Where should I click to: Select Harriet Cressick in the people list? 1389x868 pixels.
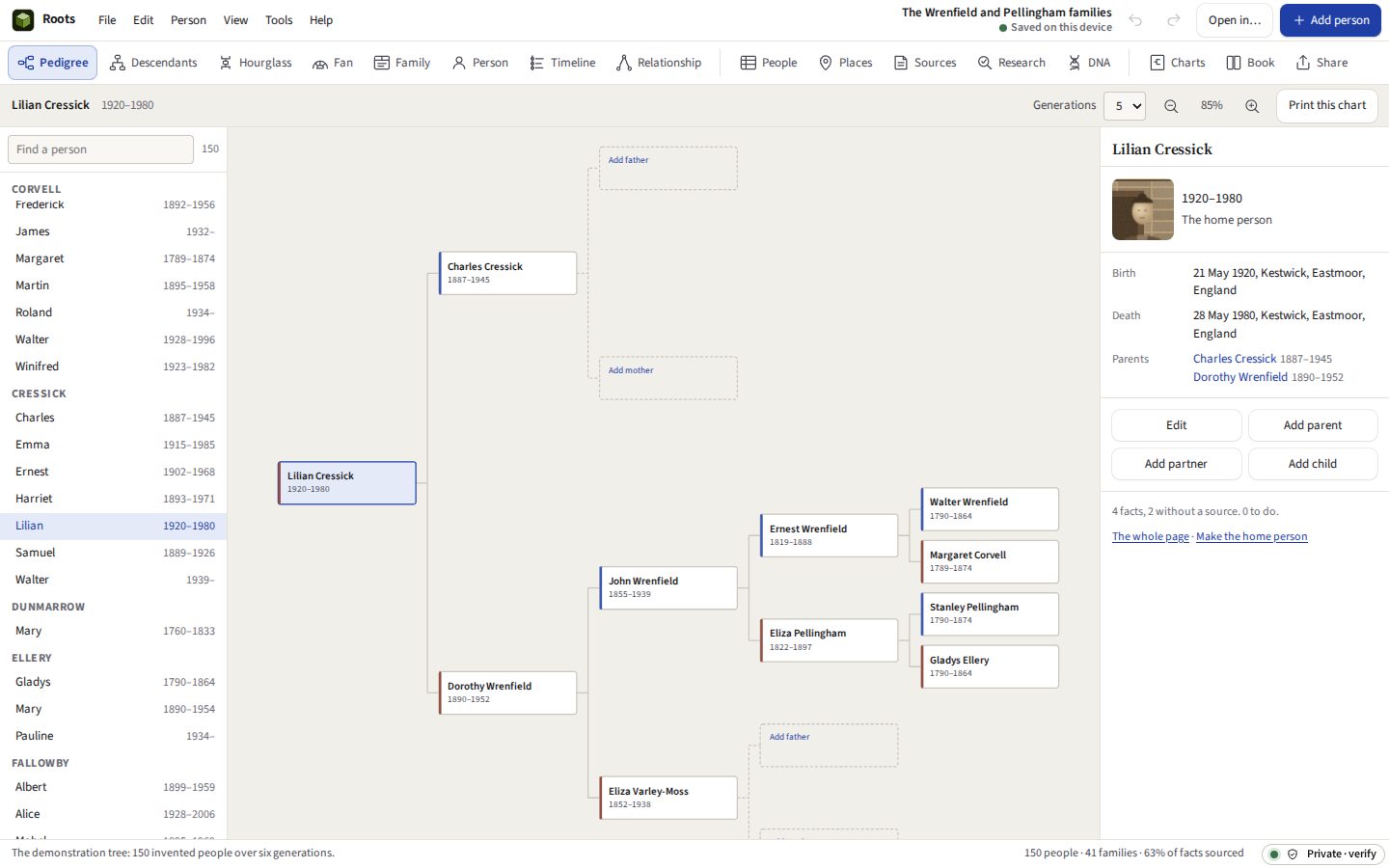(114, 499)
